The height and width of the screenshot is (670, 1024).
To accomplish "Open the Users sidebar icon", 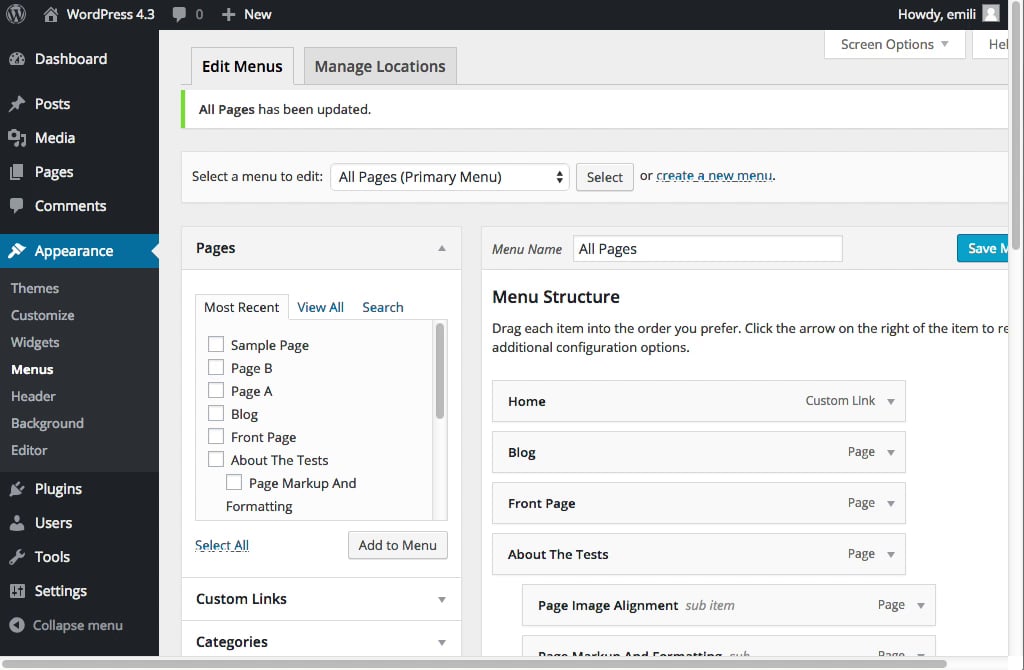I will tap(17, 523).
